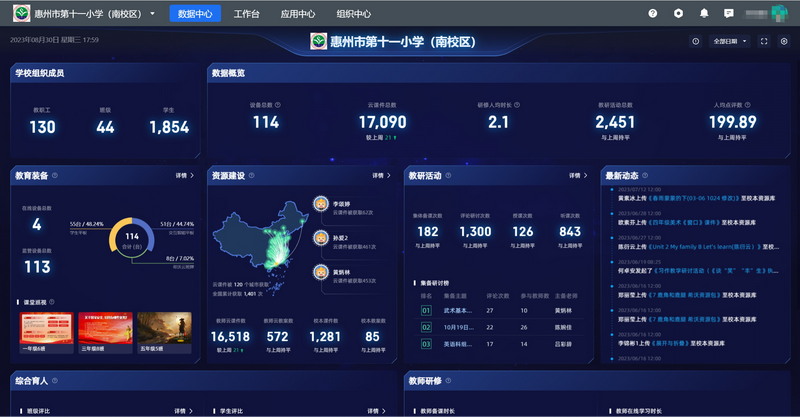Expand the school name dropdown arrow
The width and height of the screenshot is (800, 417).
(152, 14)
